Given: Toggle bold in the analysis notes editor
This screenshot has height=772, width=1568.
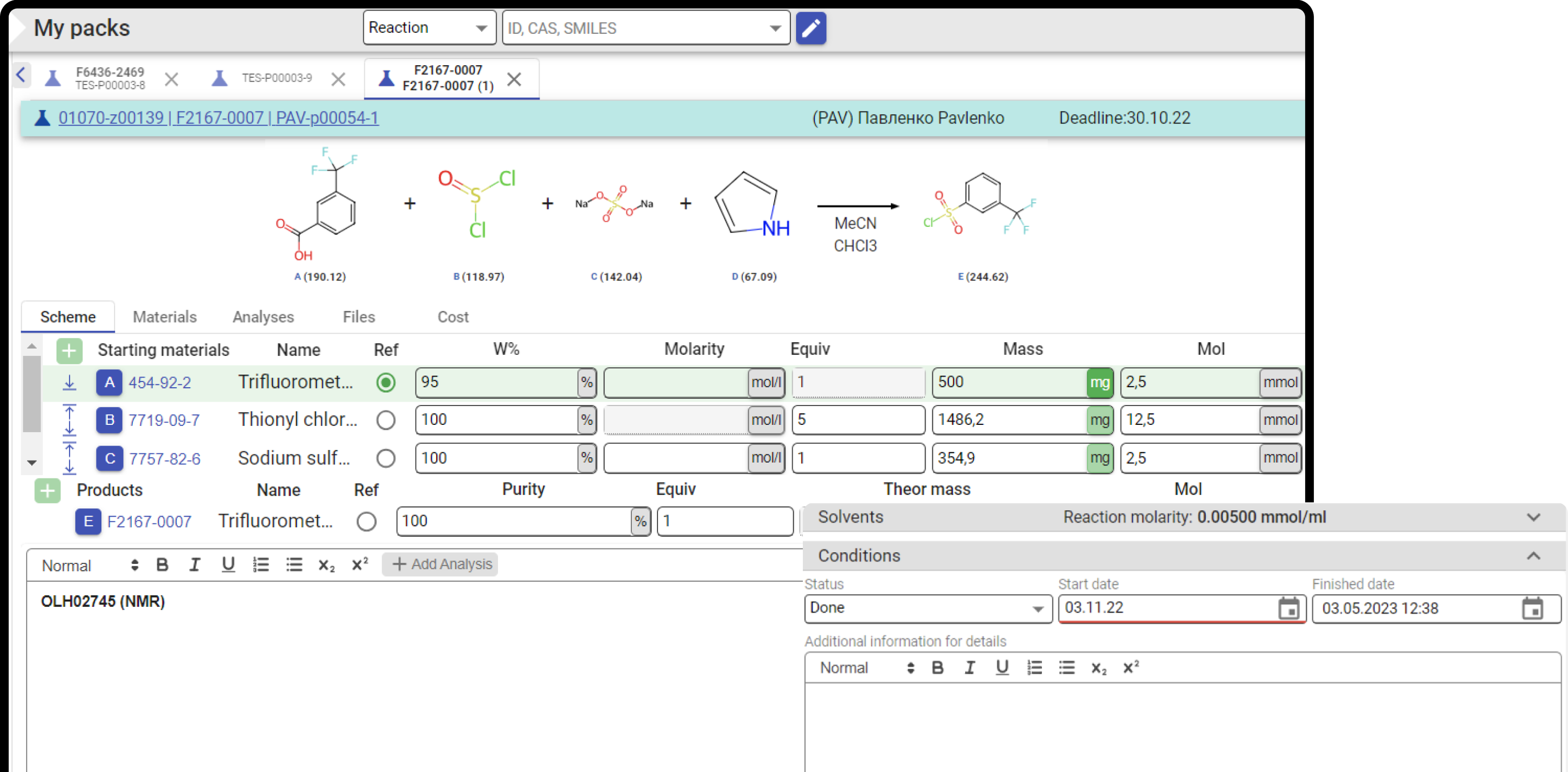Looking at the screenshot, I should [162, 564].
